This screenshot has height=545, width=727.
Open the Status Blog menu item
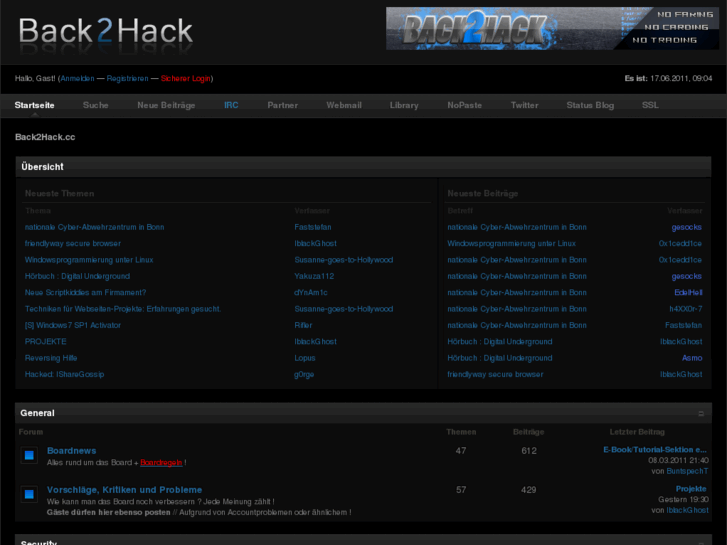pyautogui.click(x=590, y=105)
